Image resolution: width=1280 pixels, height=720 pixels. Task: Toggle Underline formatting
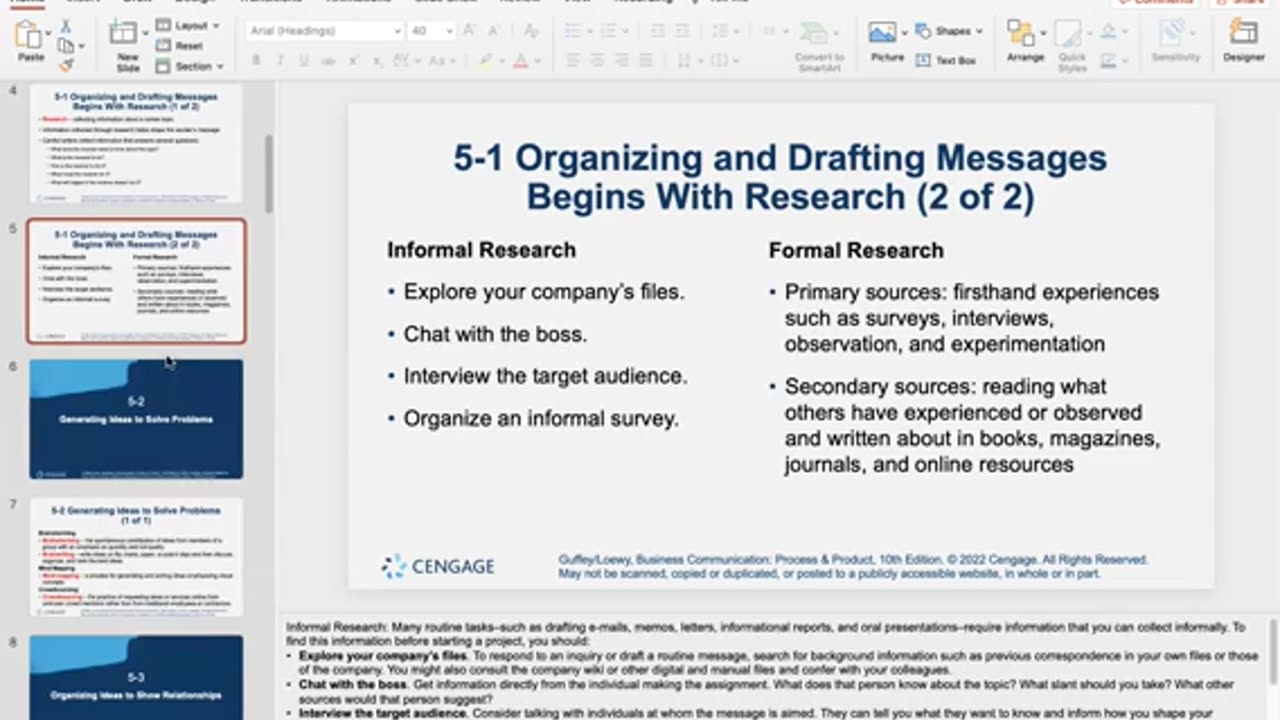pos(304,61)
